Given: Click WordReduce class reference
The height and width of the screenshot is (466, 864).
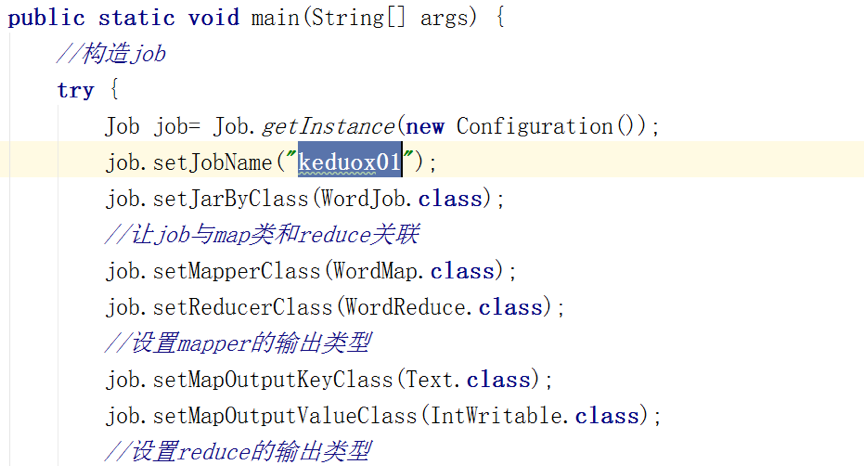Looking at the screenshot, I should [x=405, y=307].
